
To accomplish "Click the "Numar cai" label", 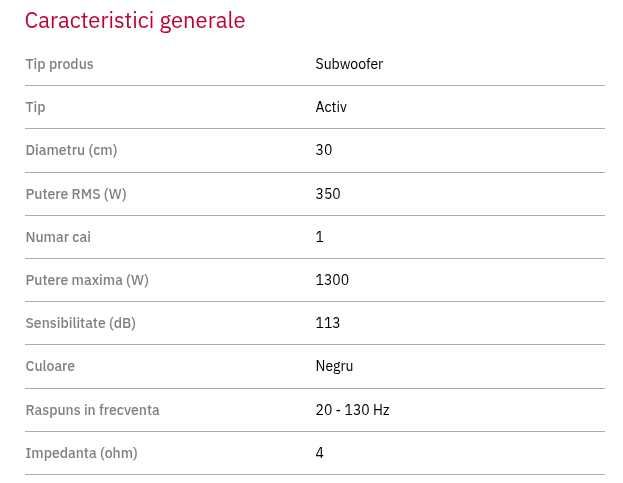I will [x=58, y=237].
